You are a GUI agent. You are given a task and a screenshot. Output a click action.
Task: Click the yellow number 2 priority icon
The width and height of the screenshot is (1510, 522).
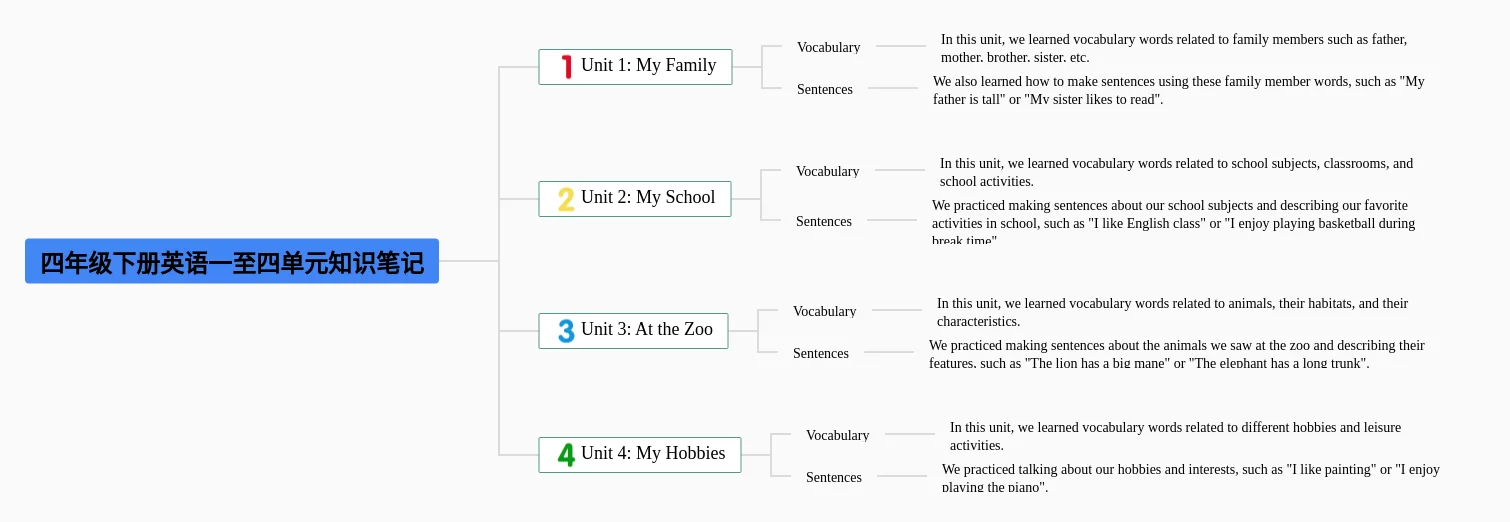click(x=566, y=199)
